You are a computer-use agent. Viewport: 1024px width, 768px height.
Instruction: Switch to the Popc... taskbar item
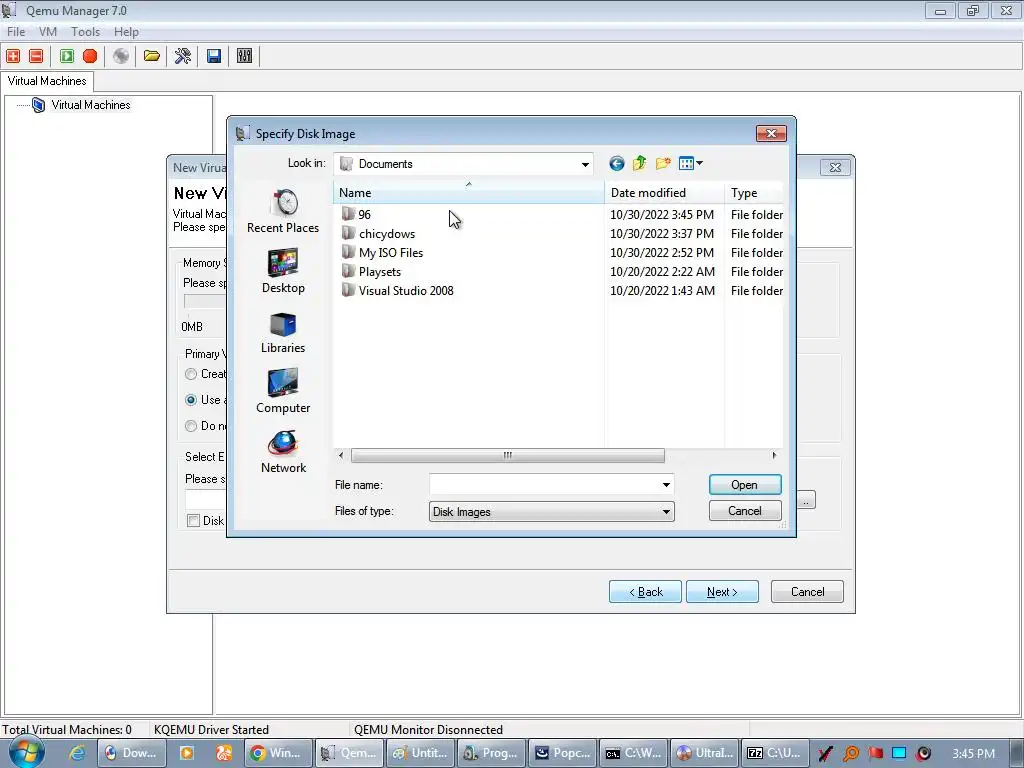[x=562, y=753]
